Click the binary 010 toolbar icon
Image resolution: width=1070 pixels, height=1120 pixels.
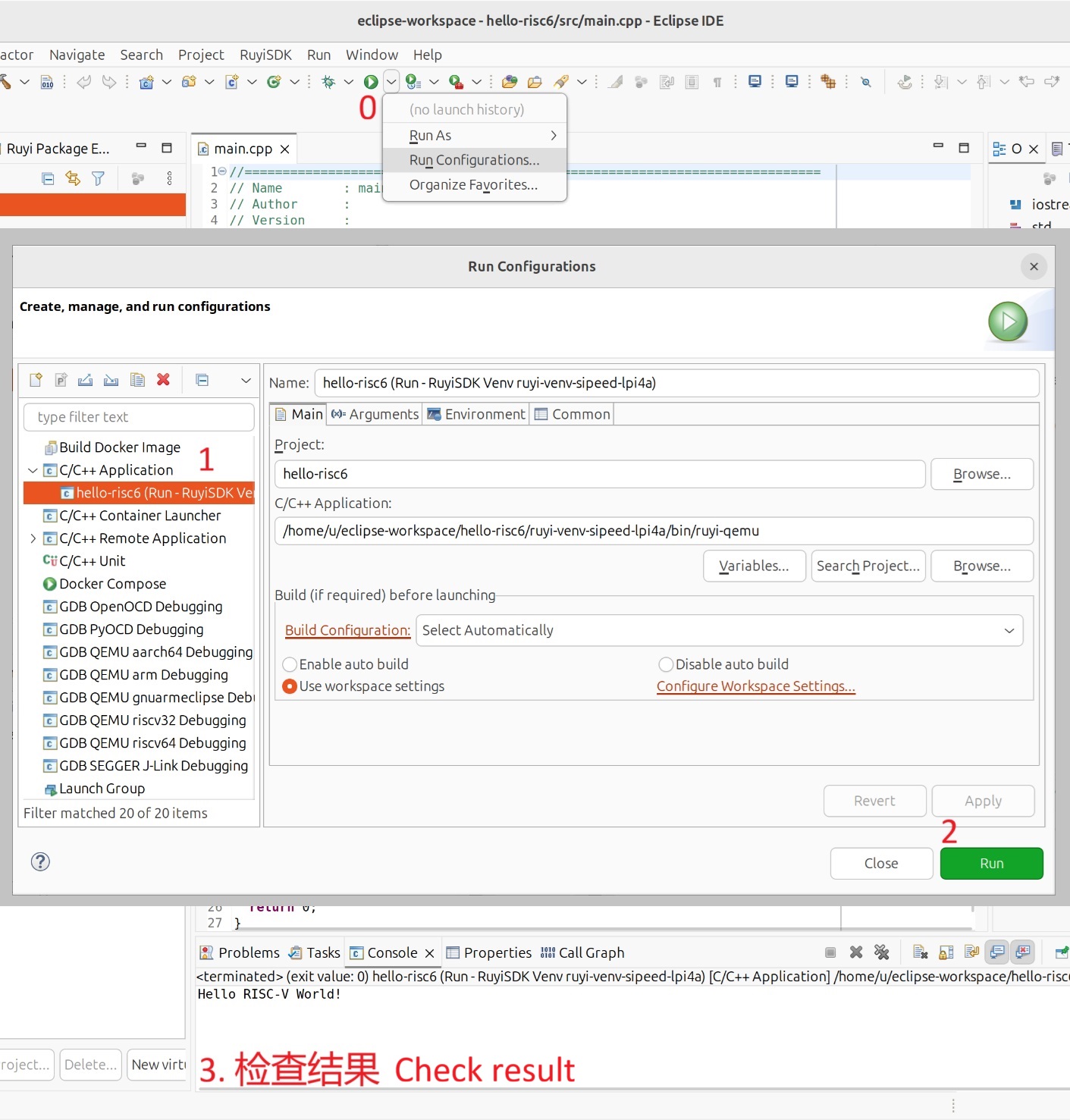coord(47,82)
